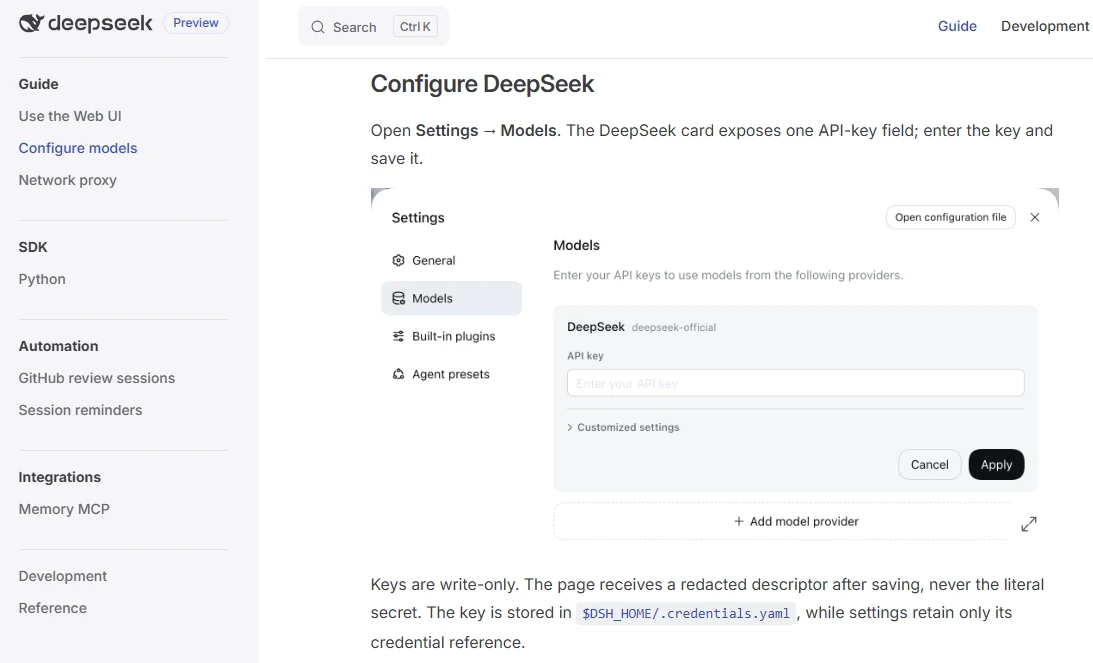Click the Settings dialog title

pyautogui.click(x=418, y=218)
